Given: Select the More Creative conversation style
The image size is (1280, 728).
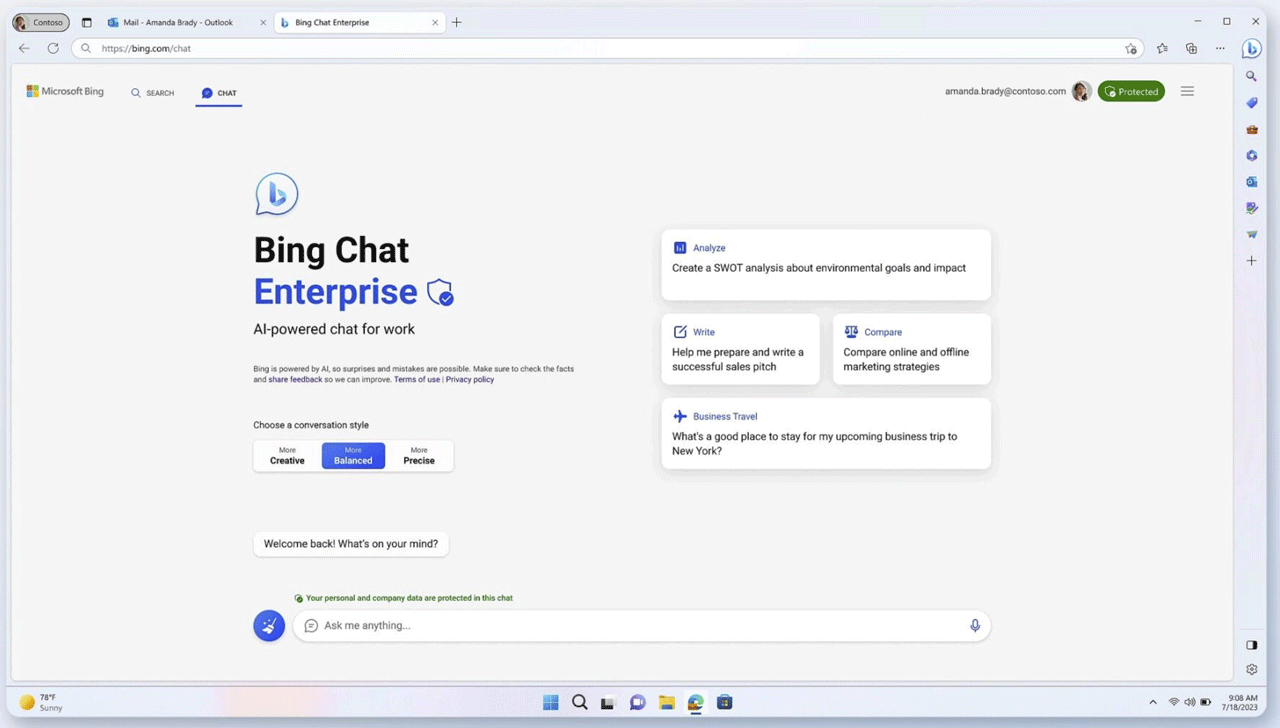Looking at the screenshot, I should (x=287, y=455).
